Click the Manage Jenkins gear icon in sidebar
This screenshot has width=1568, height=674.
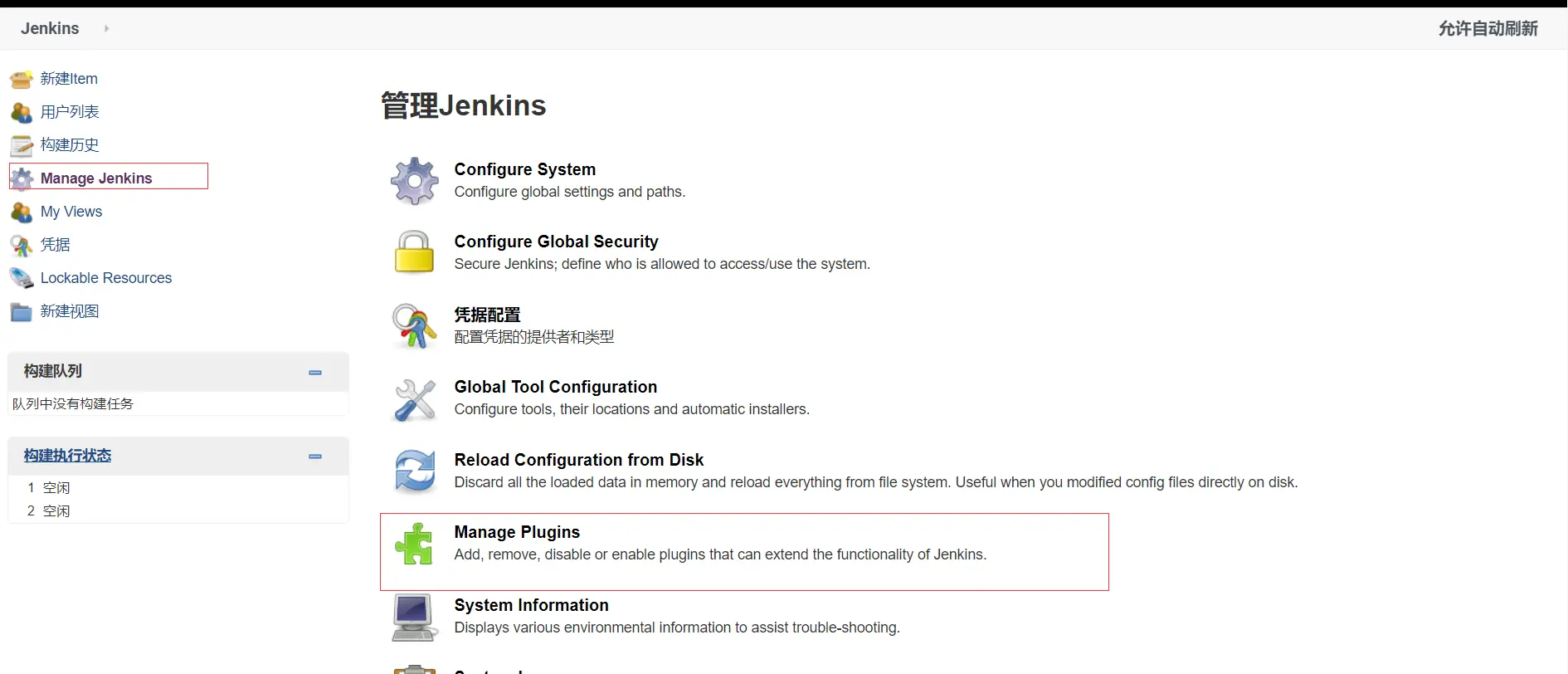pos(22,179)
